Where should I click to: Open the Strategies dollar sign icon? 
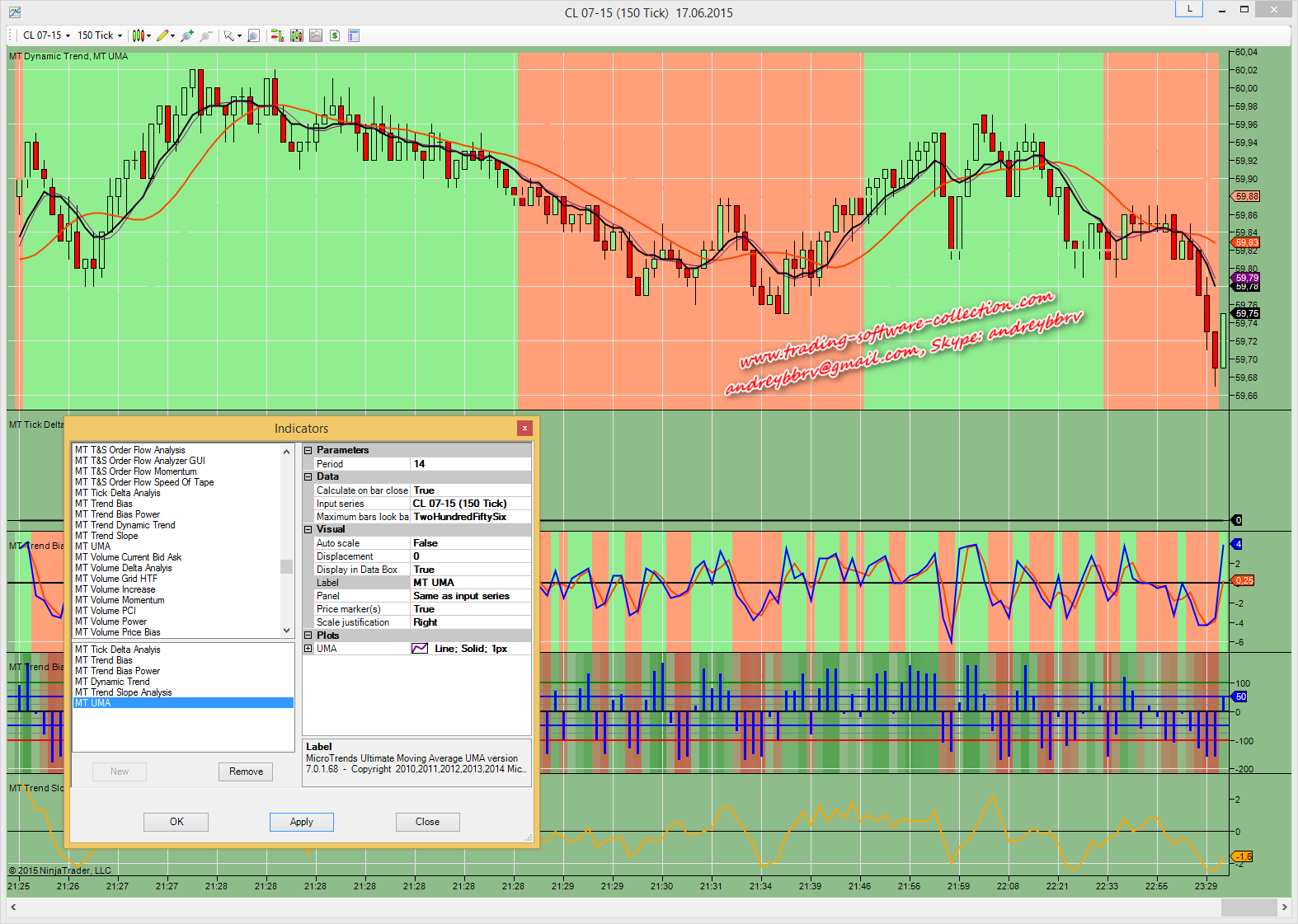coord(335,35)
